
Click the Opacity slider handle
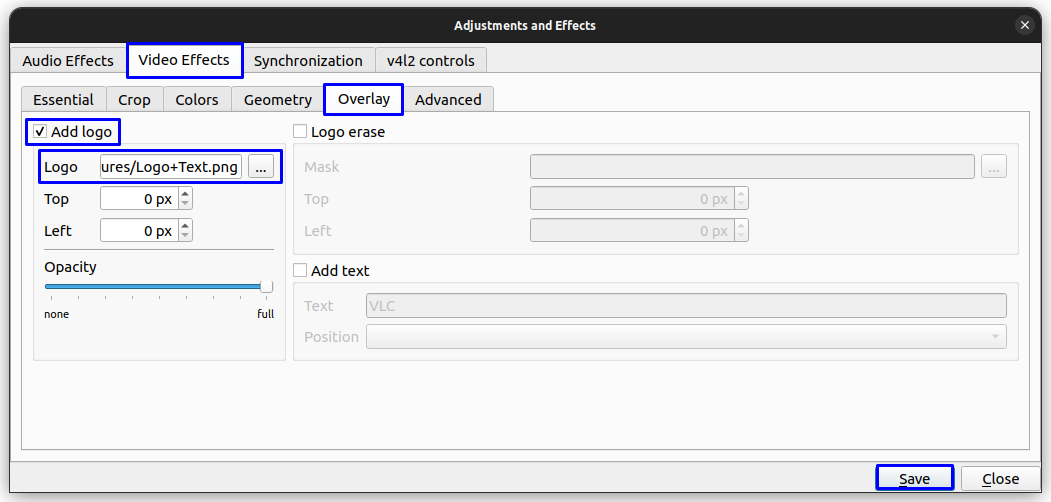(266, 287)
